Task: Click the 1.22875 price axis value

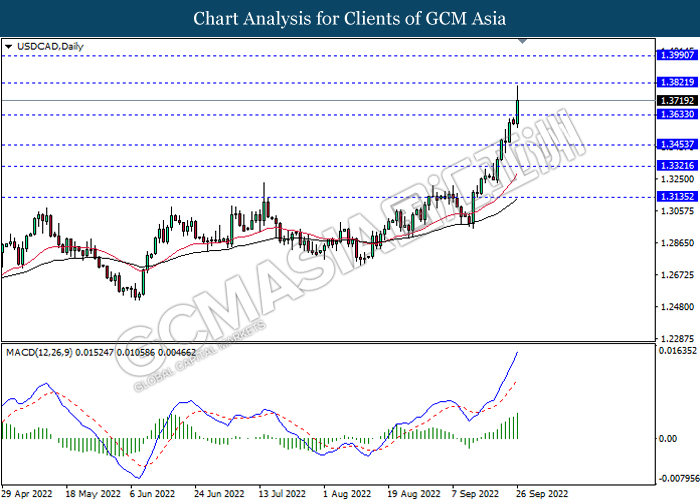Action: [677, 338]
